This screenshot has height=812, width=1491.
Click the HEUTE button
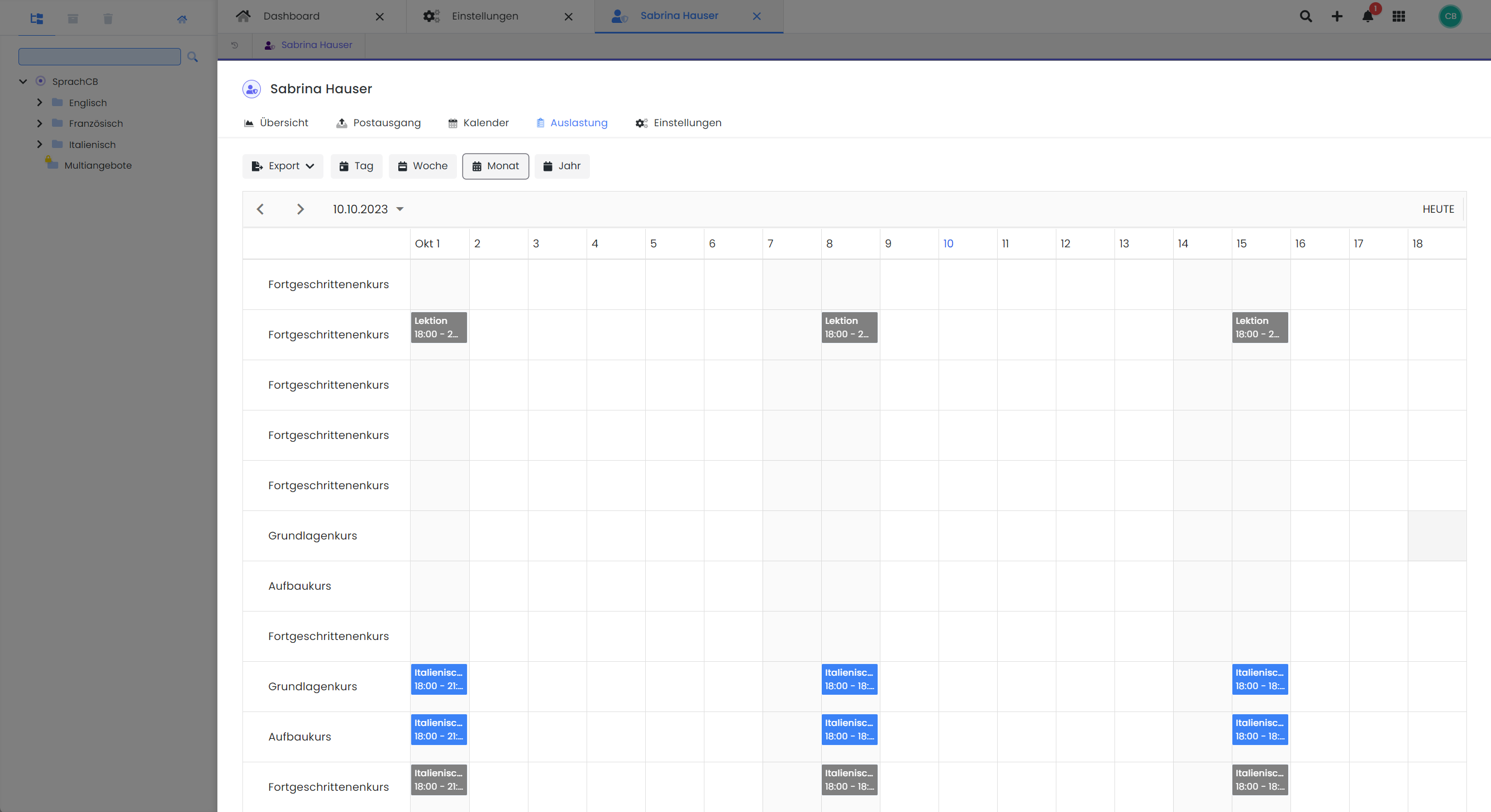coord(1438,209)
